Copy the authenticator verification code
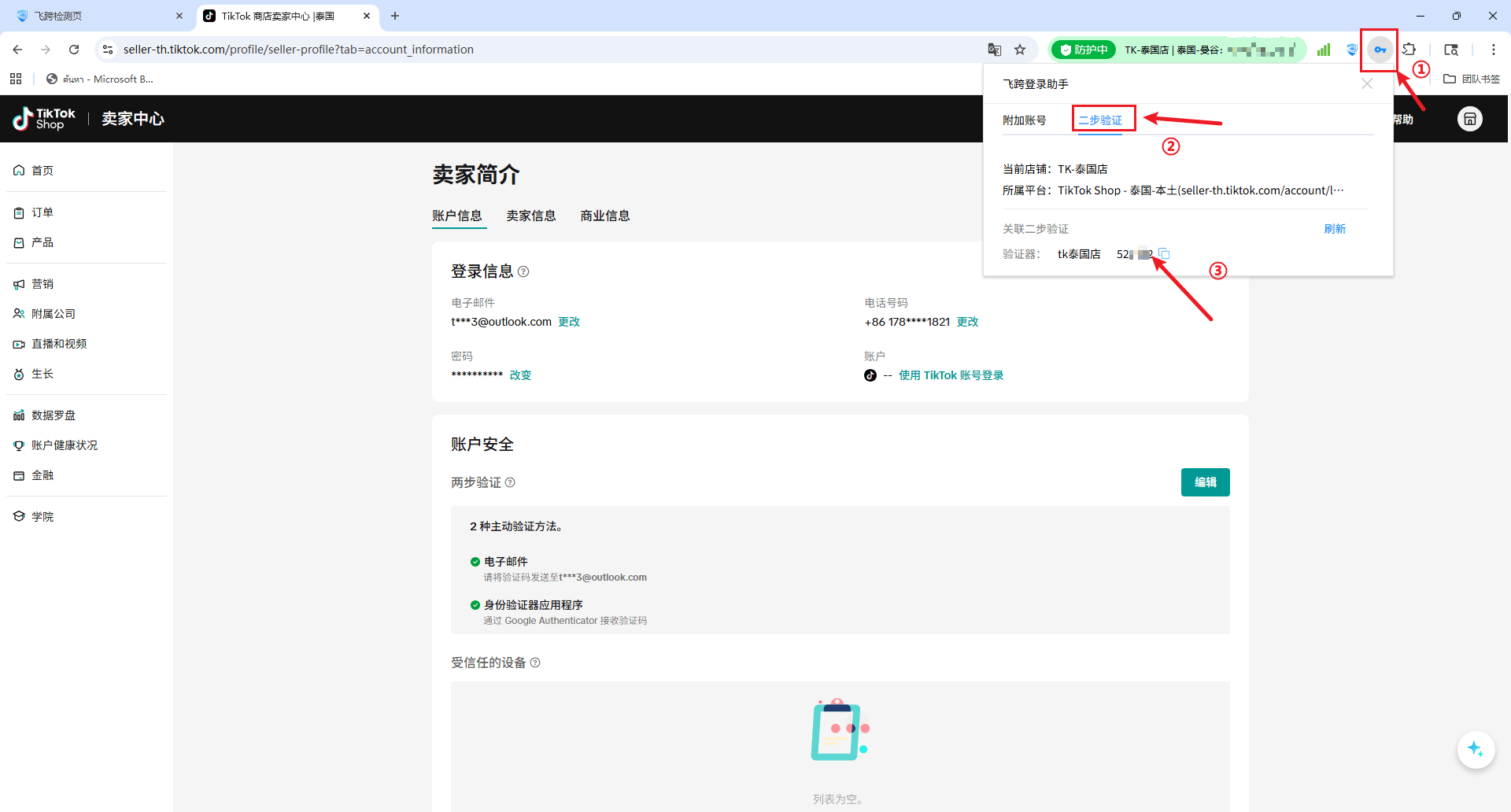The image size is (1511, 812). 1164,253
